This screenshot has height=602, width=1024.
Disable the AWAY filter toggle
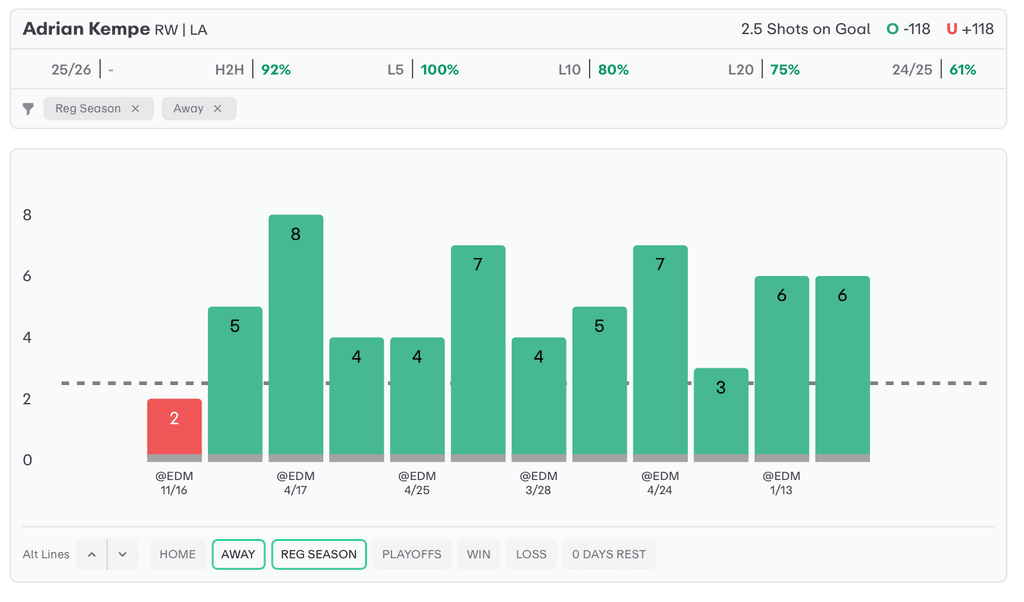238,554
